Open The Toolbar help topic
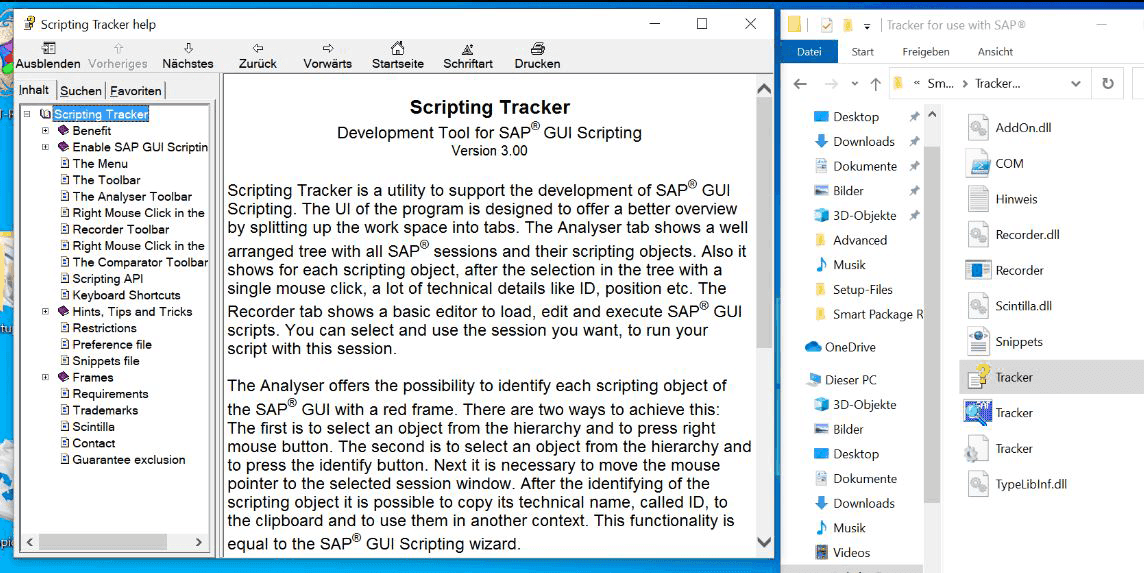This screenshot has height=573, width=1144. (107, 180)
